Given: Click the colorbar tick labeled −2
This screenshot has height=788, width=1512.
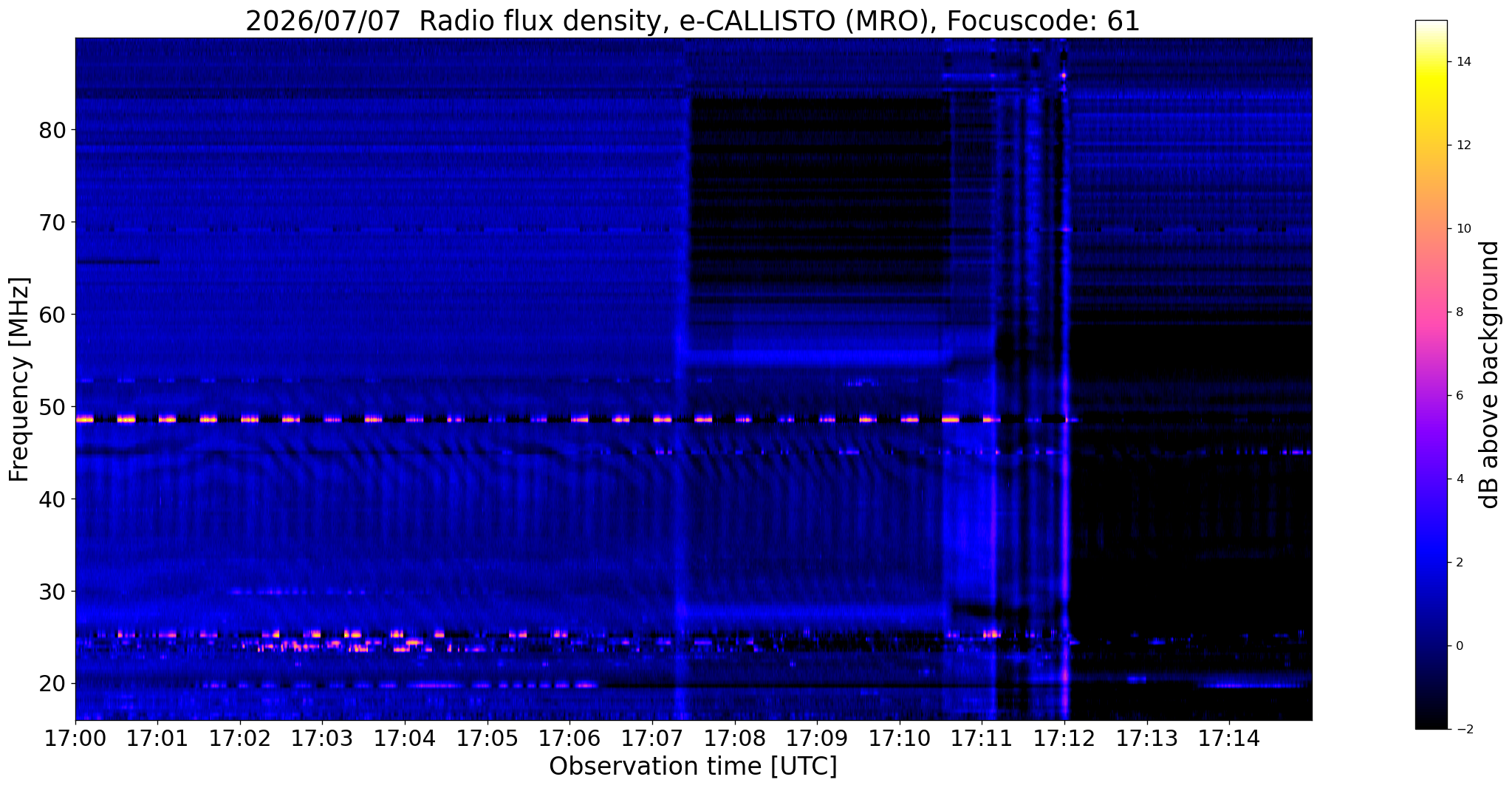Looking at the screenshot, I should coord(1461,730).
